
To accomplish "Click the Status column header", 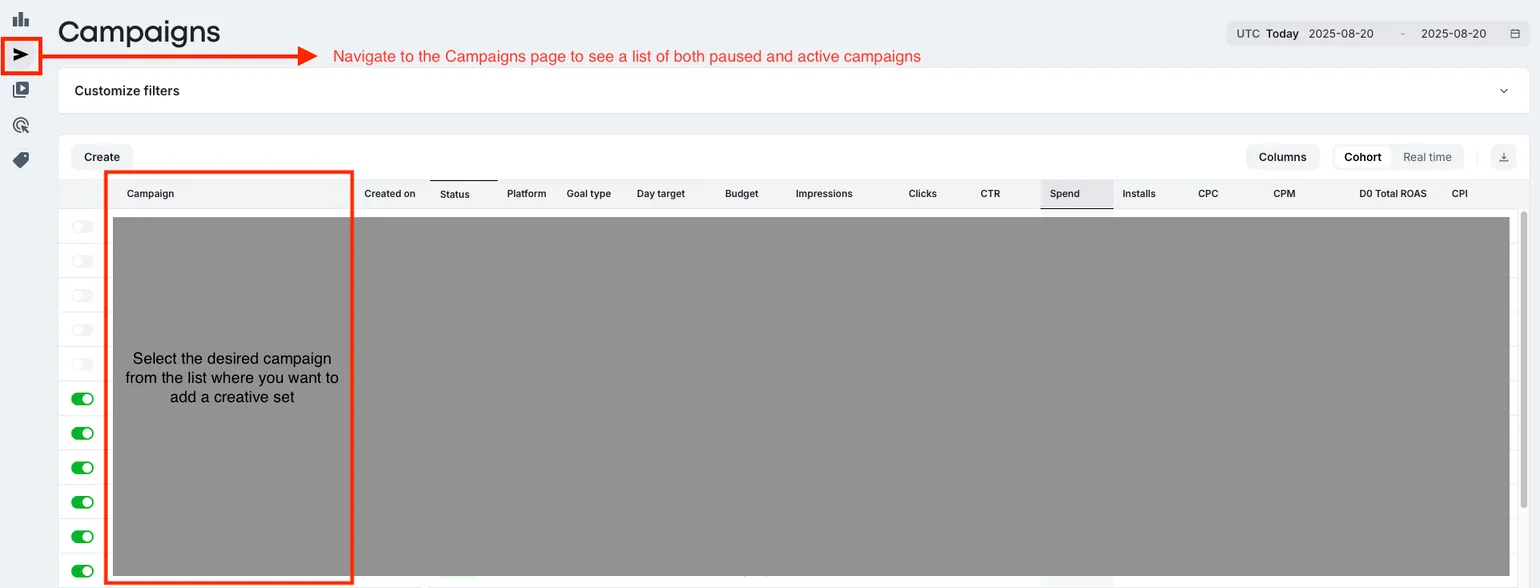I will click(x=455, y=193).
